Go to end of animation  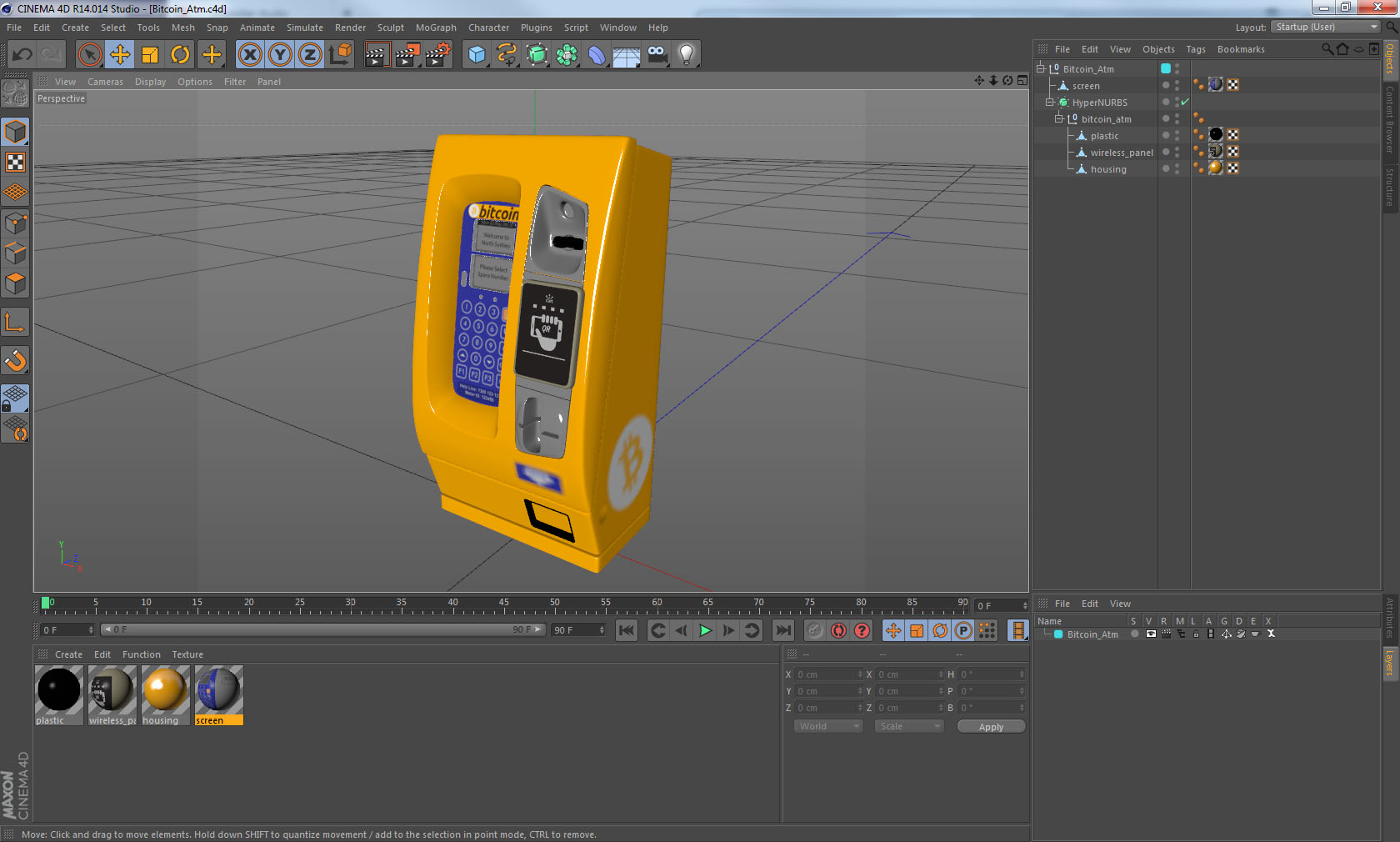tap(783, 630)
